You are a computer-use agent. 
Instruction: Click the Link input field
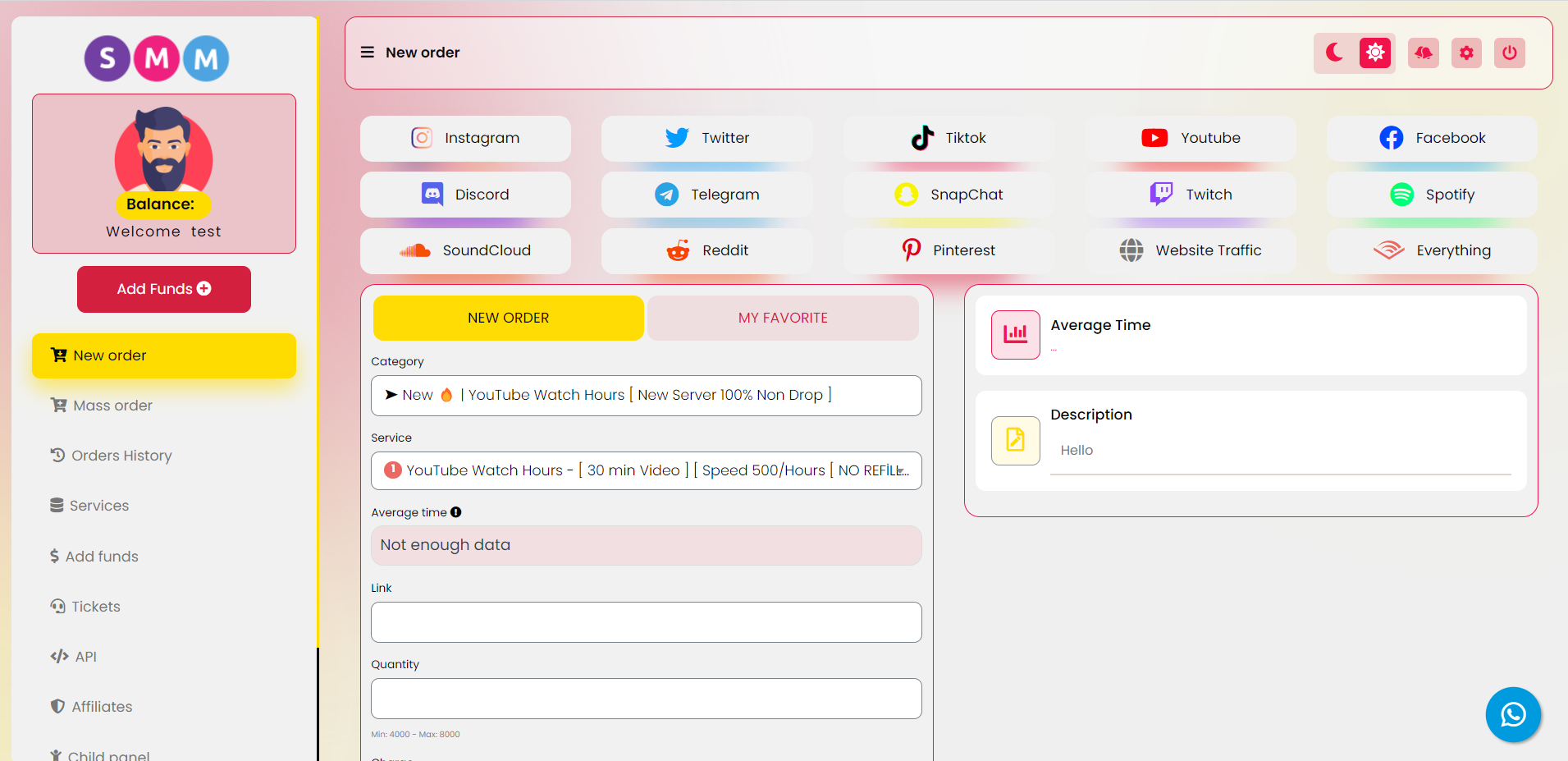coord(646,622)
